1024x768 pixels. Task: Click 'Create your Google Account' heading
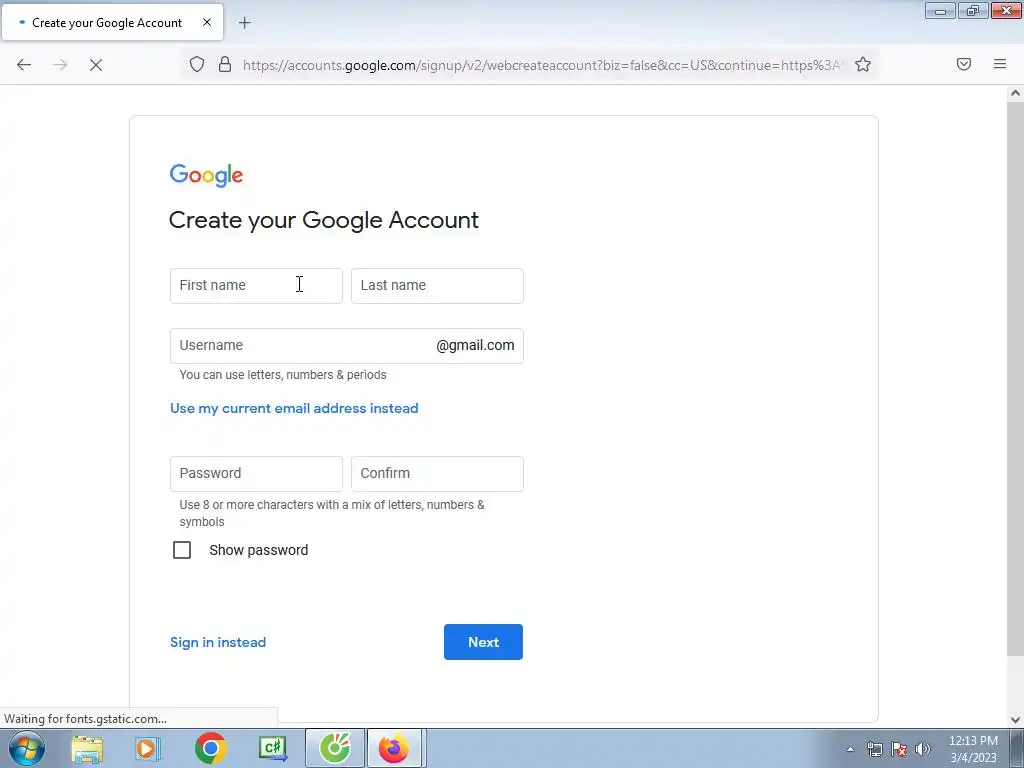(324, 220)
